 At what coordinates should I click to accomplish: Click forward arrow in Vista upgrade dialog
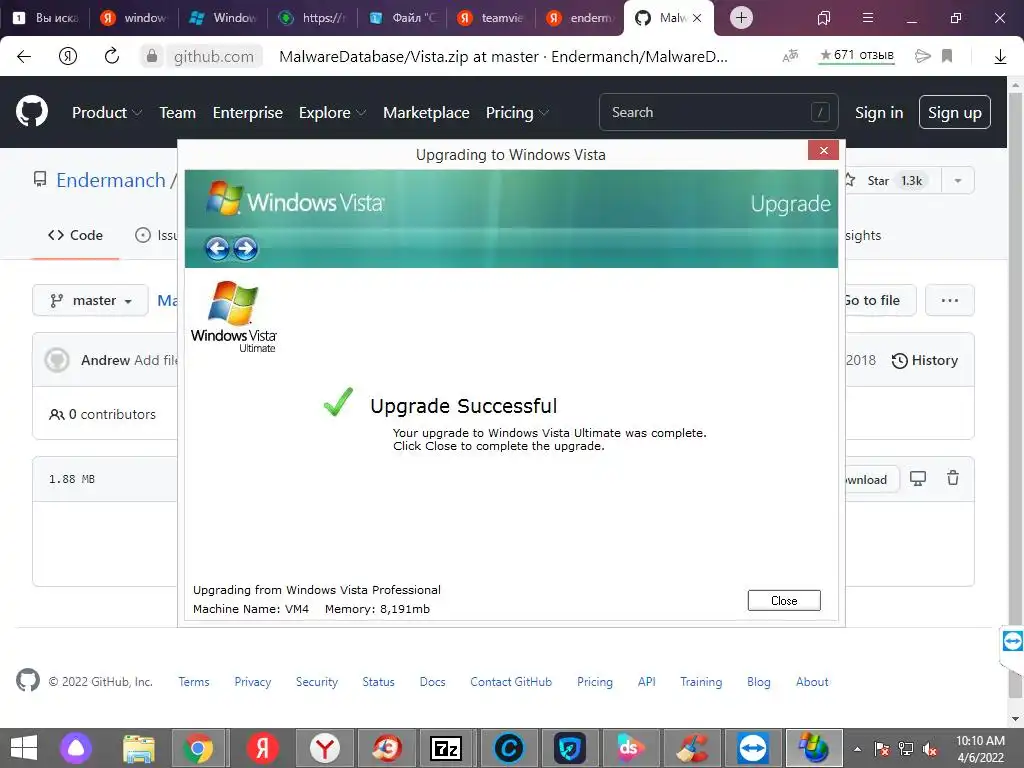246,248
